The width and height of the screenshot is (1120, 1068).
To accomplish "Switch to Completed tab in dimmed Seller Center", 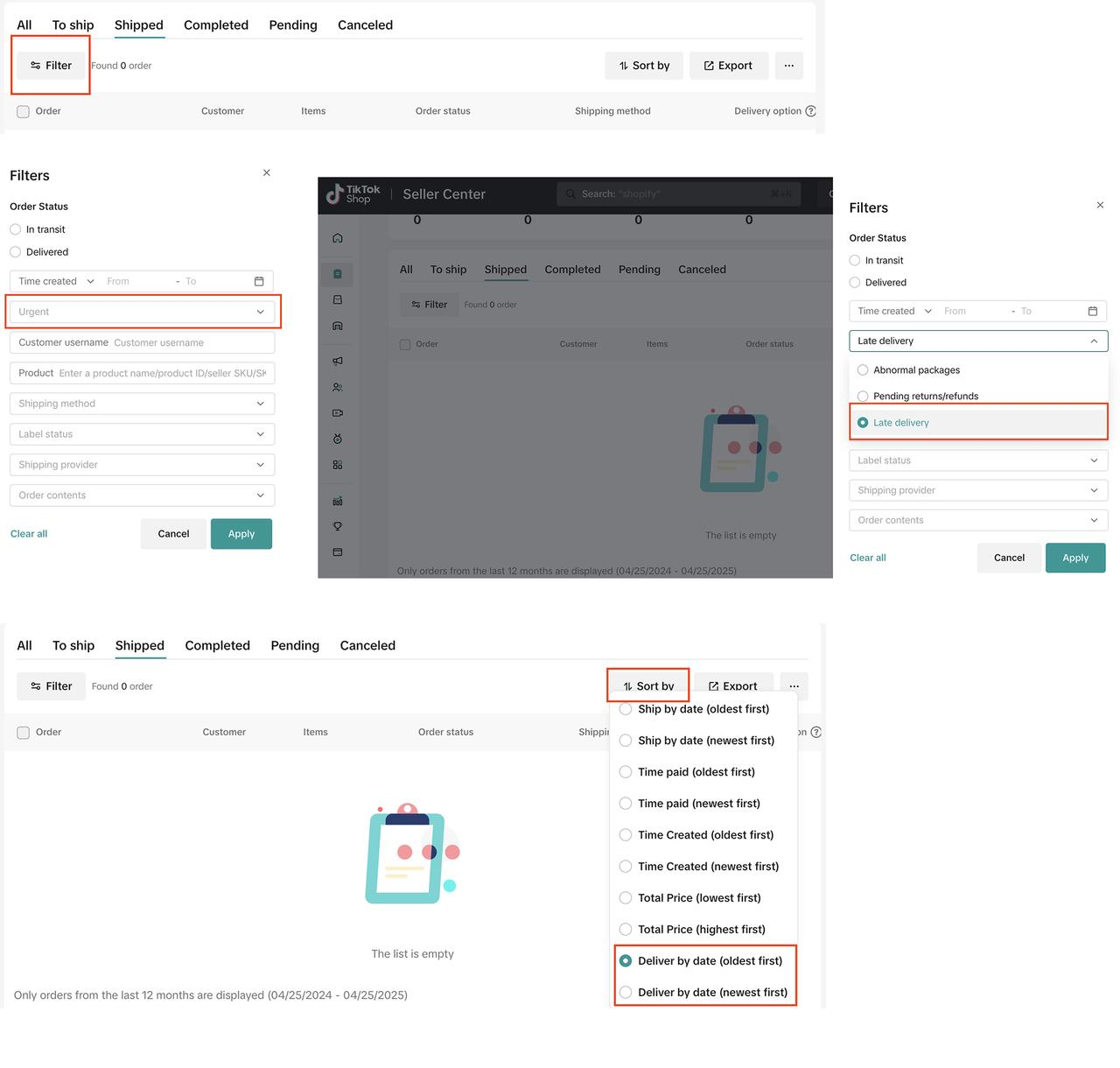I will pyautogui.click(x=572, y=270).
